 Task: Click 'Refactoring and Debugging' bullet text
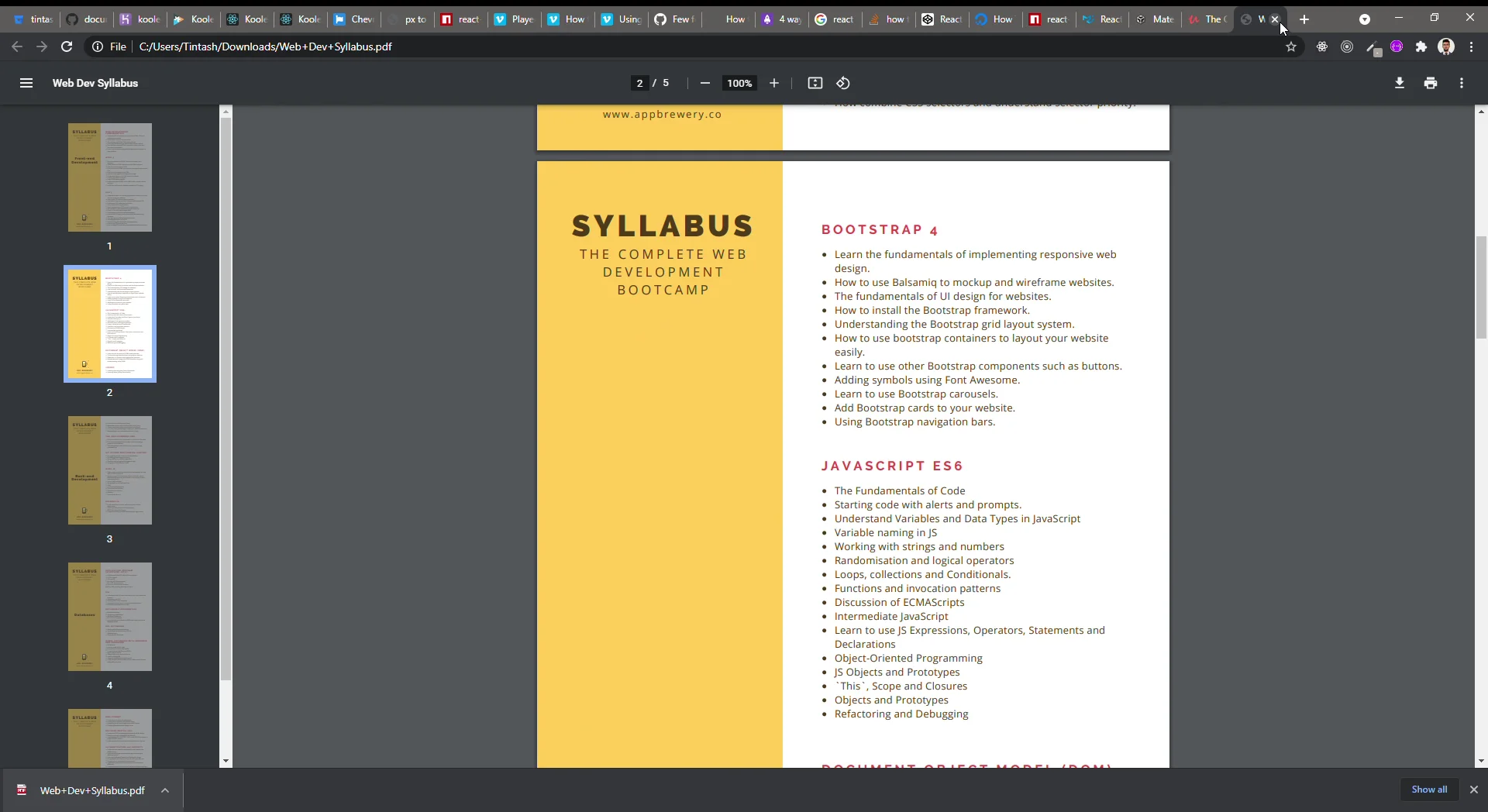(901, 714)
